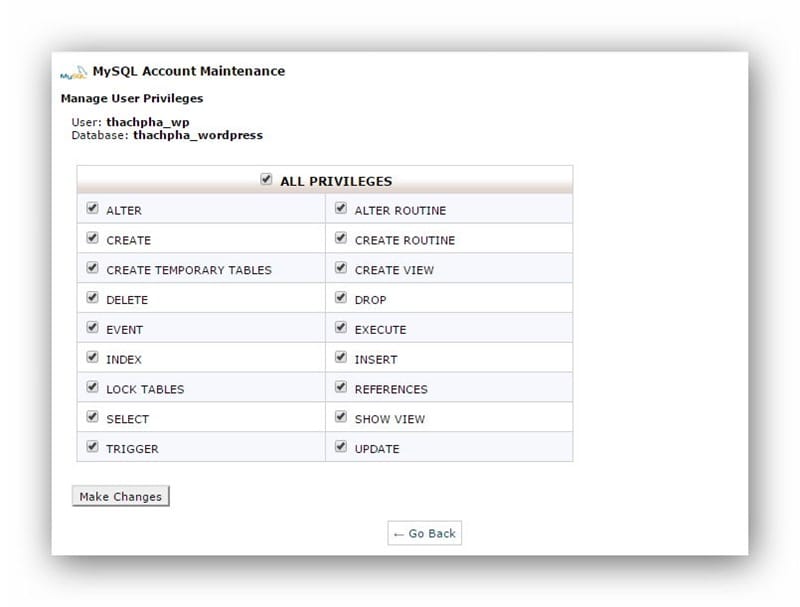Disable CREATE TEMPORARY TABLES privilege checkbox
The width and height of the screenshot is (800, 607).
[92, 268]
